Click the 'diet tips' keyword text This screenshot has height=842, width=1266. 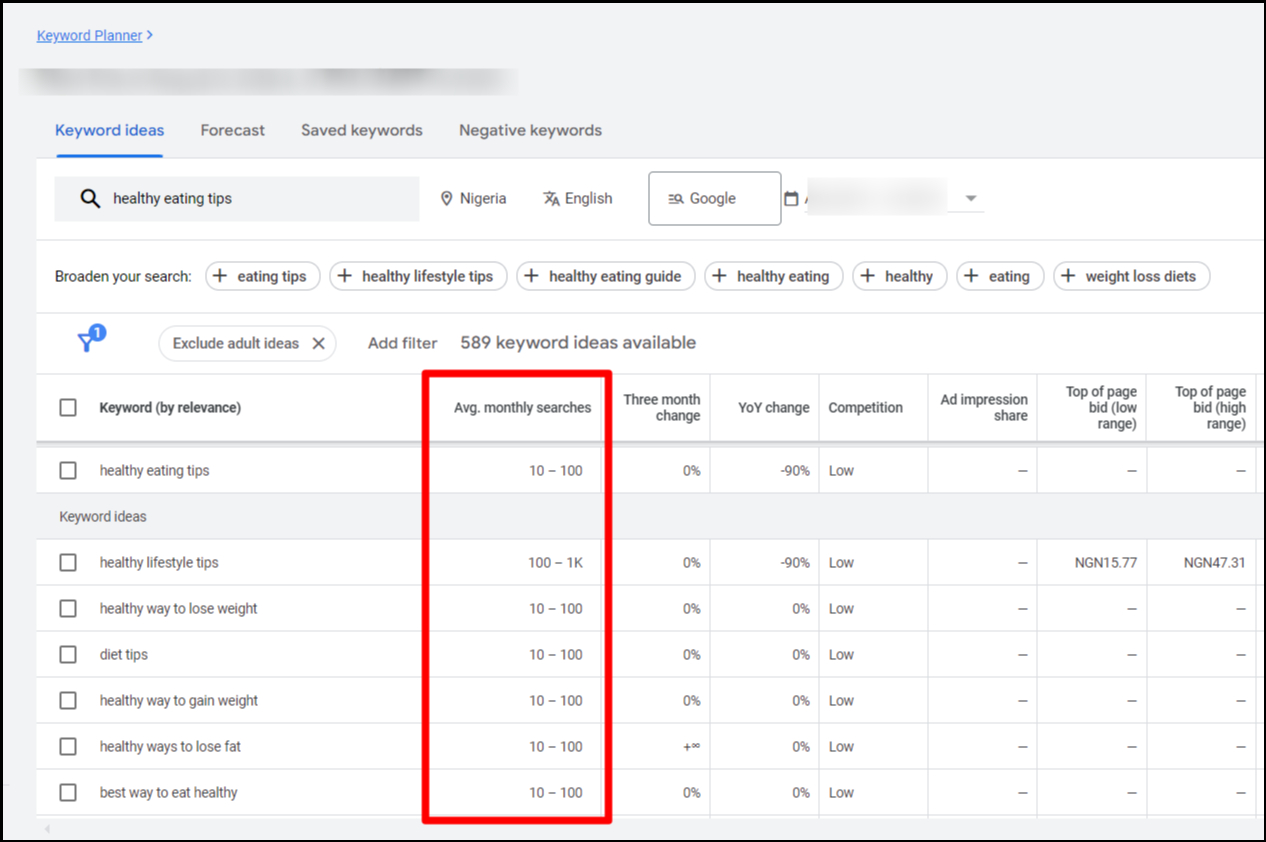click(124, 654)
